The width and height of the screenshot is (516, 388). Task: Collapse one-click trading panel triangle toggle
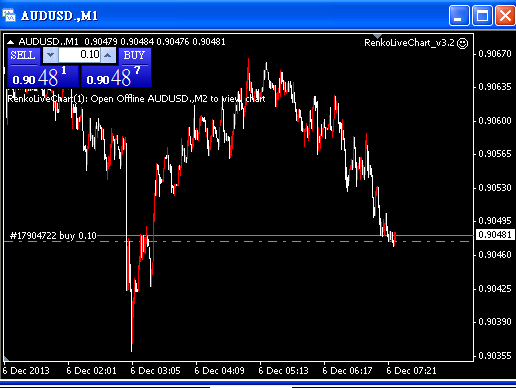11,42
